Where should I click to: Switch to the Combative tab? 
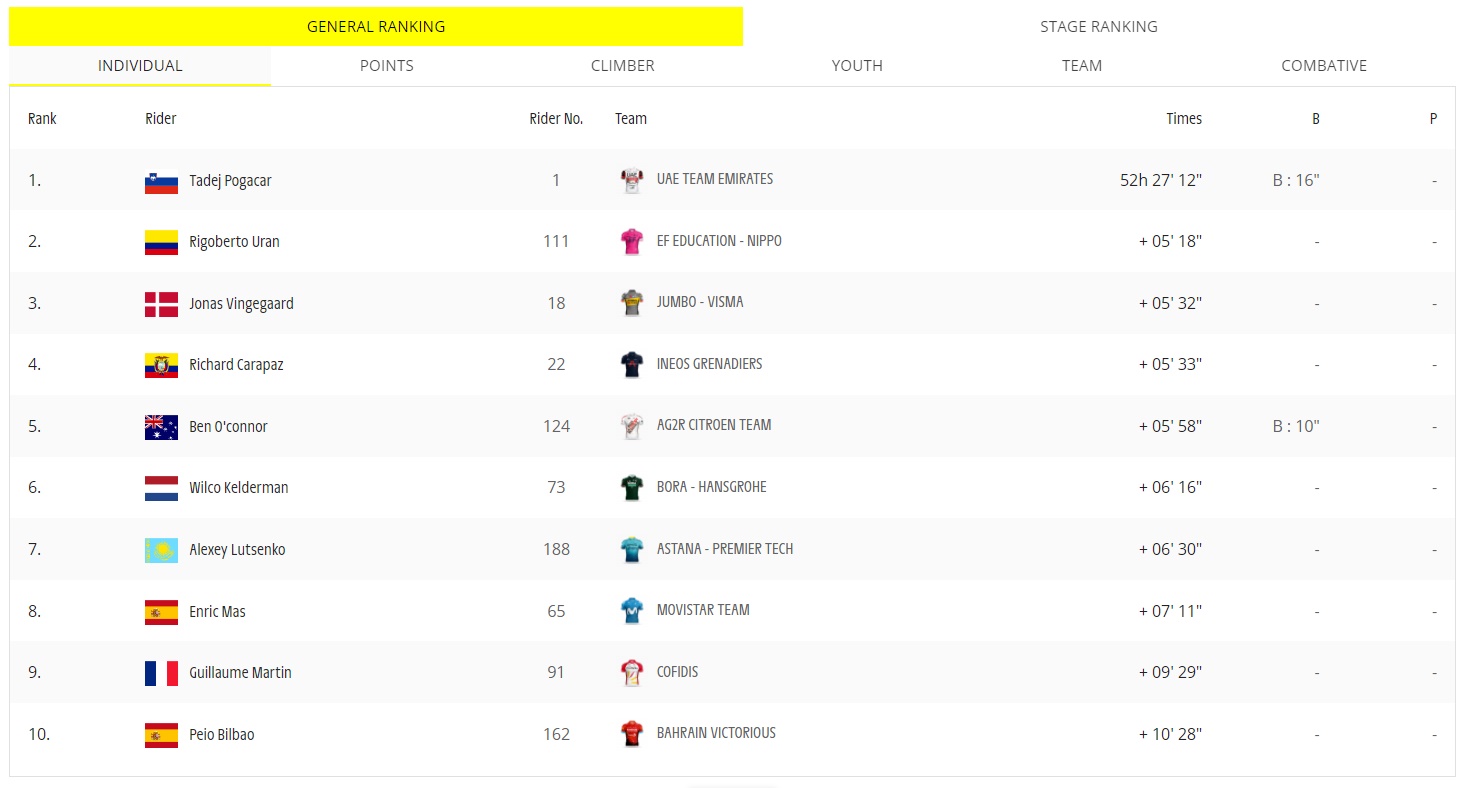(x=1324, y=66)
